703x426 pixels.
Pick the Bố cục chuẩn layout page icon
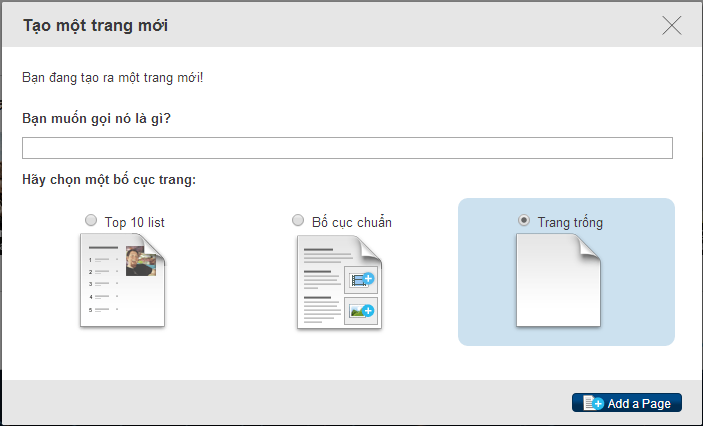pos(338,282)
